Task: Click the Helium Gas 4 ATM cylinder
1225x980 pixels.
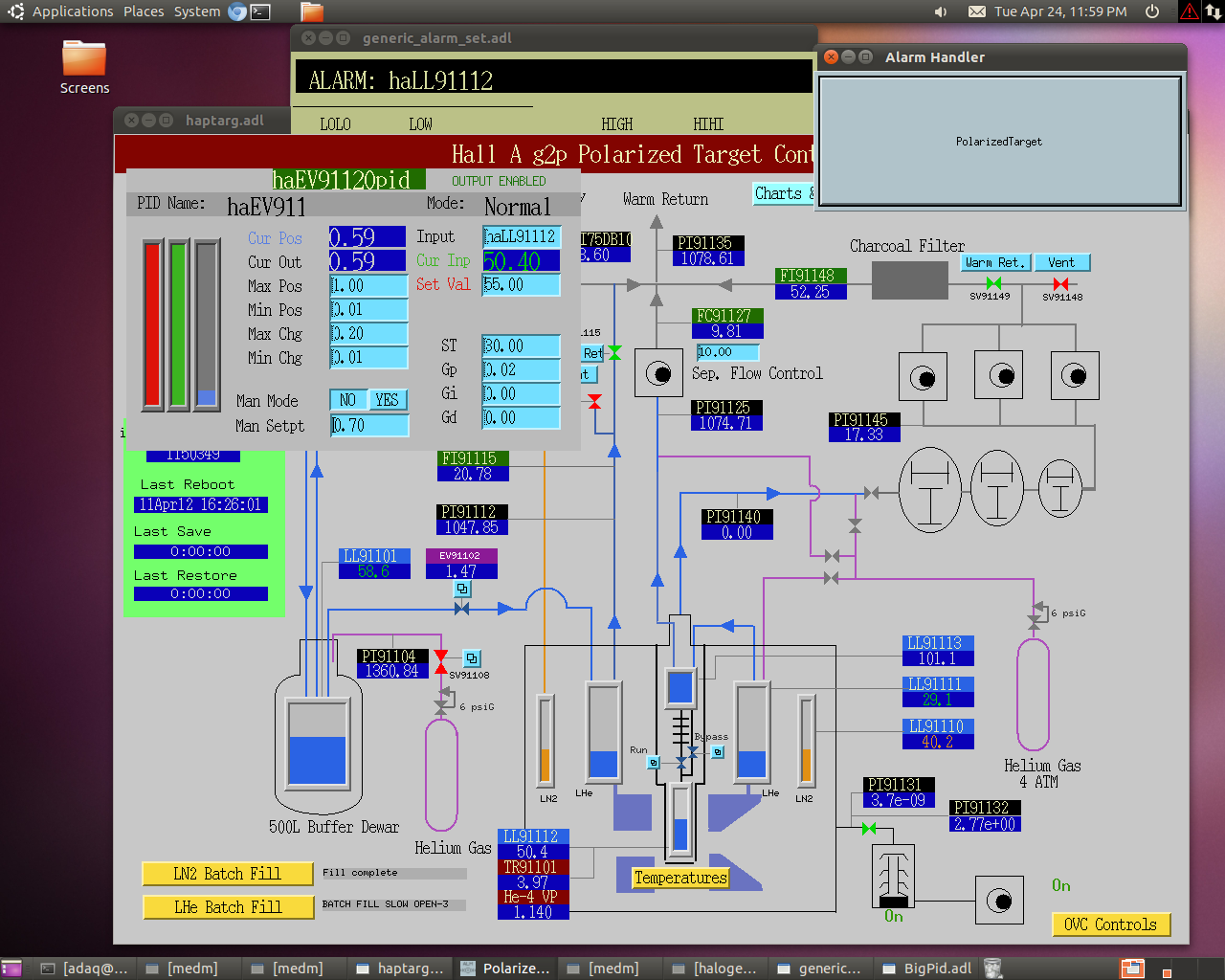Action: pos(1033,694)
